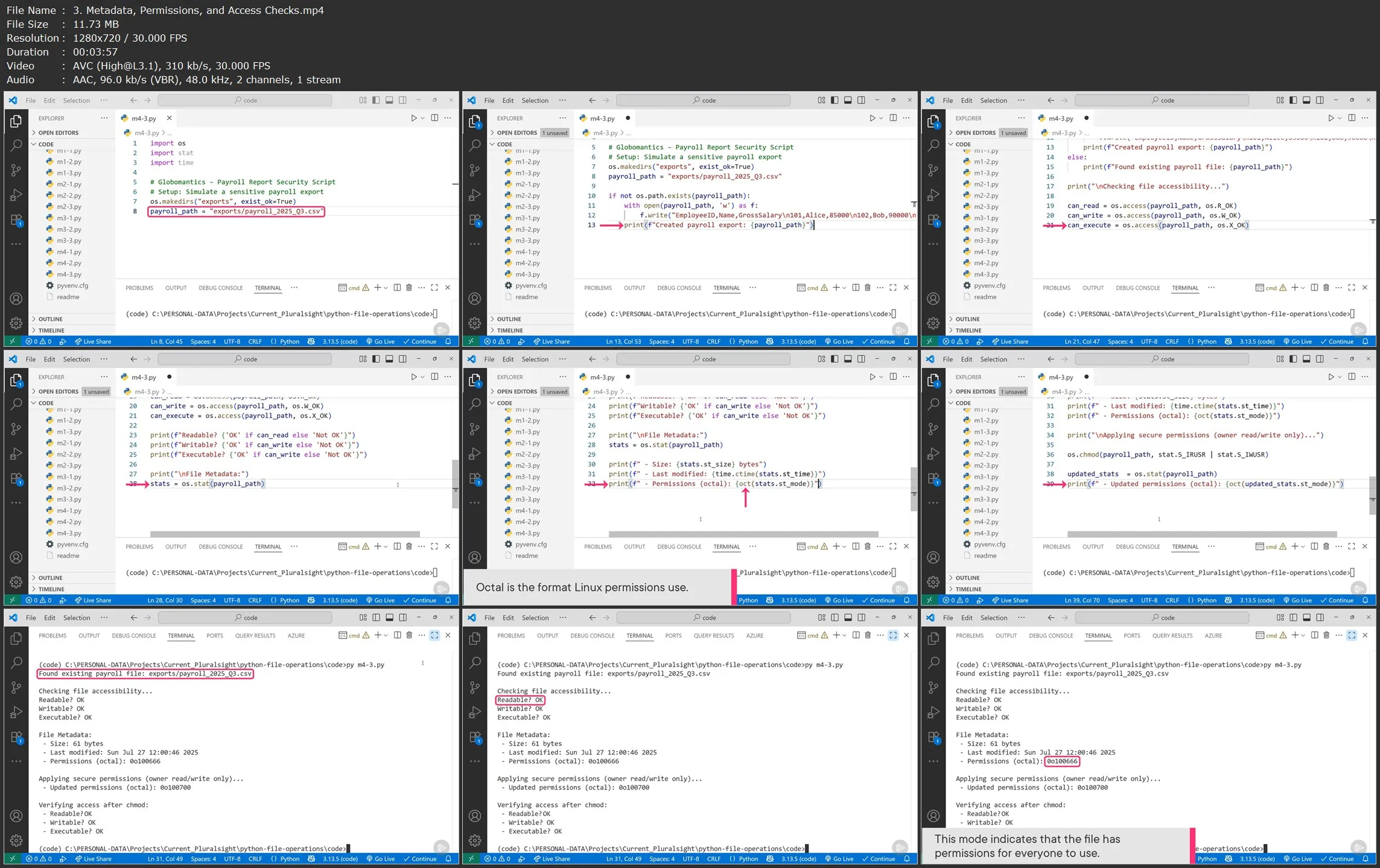The width and height of the screenshot is (1380, 868).
Task: Click Live Share in center frame status bar
Action: pos(551,600)
